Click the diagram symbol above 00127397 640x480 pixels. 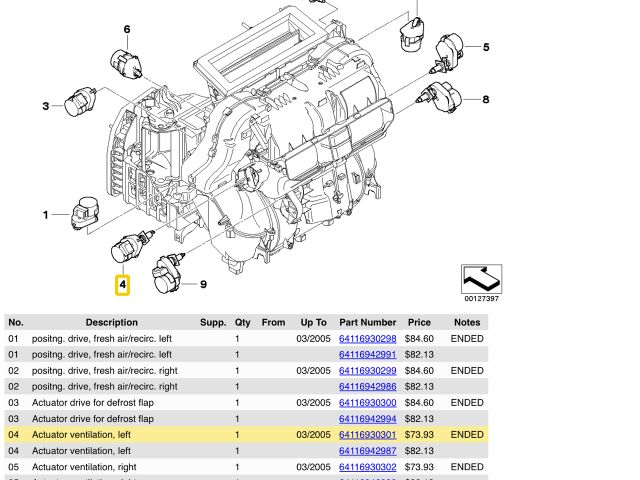coord(481,278)
